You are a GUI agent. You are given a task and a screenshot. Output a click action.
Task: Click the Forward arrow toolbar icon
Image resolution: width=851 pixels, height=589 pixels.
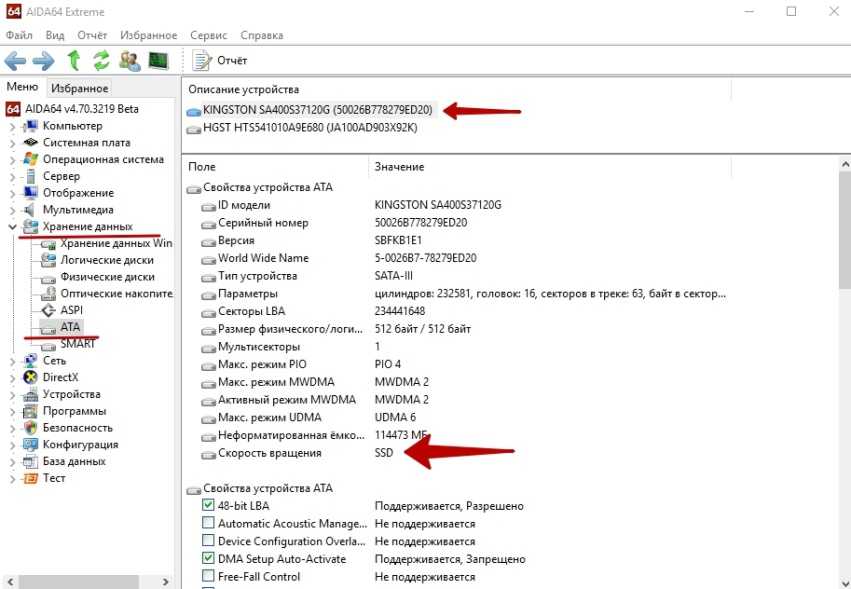[44, 60]
